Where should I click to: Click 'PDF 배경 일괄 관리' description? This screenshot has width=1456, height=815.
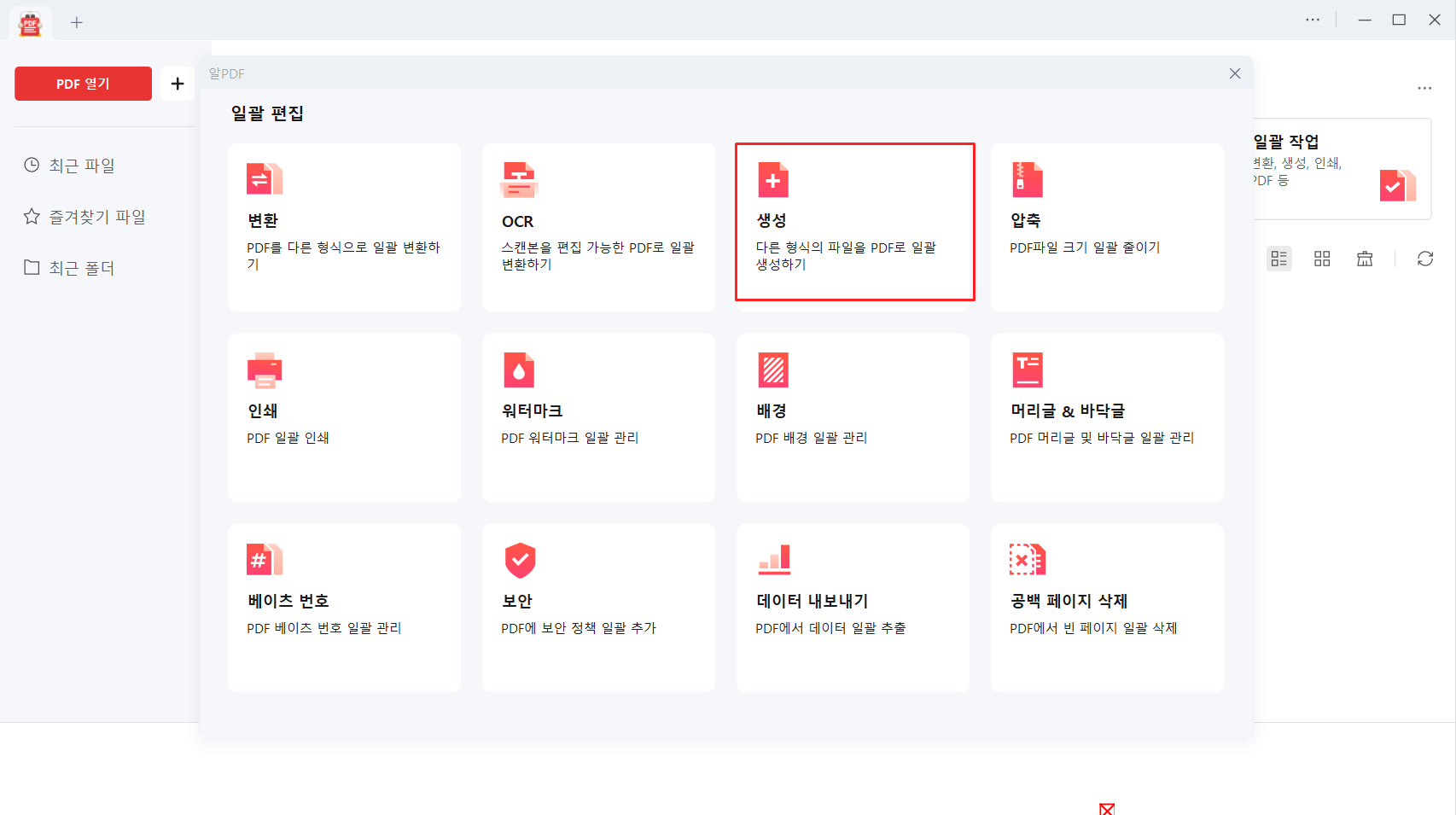[811, 438]
